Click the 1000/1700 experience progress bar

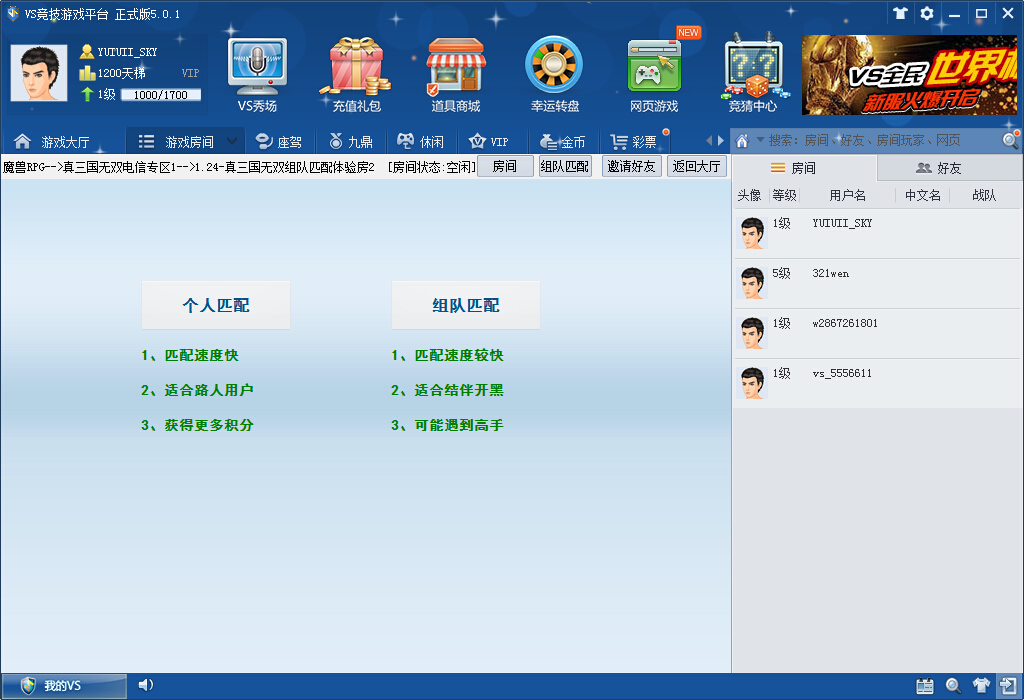161,95
